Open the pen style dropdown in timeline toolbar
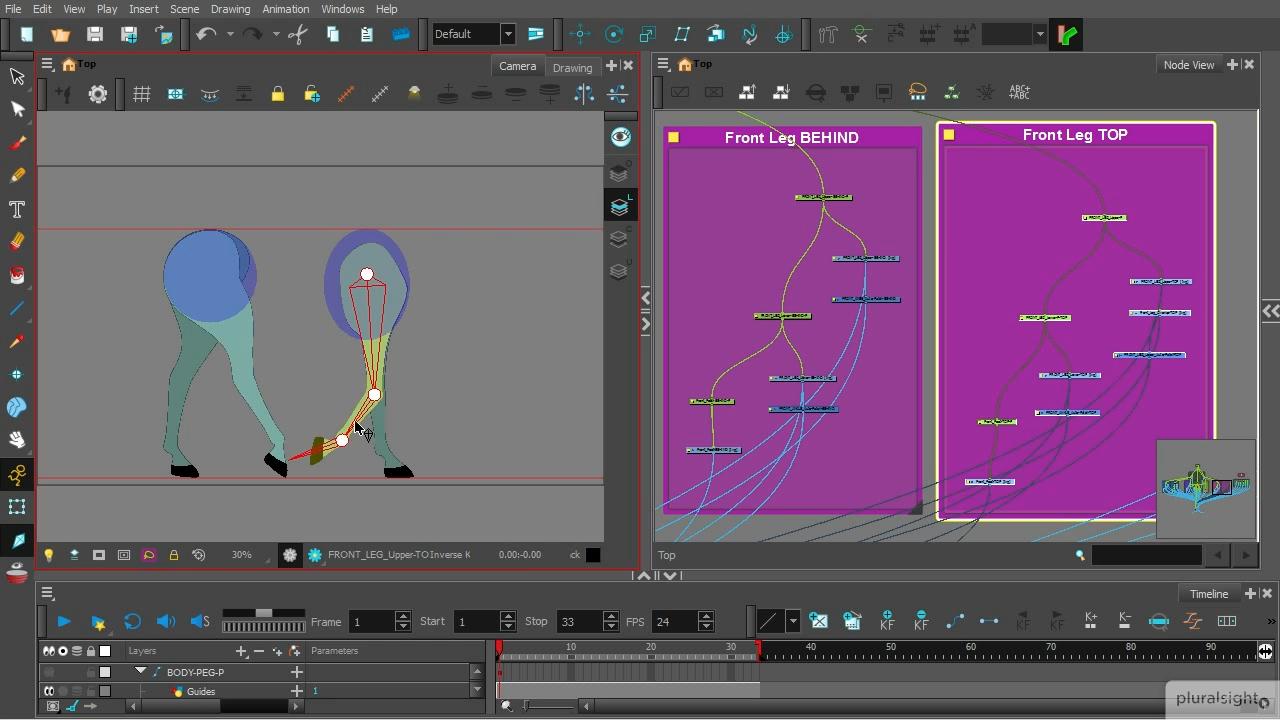The height and width of the screenshot is (720, 1280). 793,621
